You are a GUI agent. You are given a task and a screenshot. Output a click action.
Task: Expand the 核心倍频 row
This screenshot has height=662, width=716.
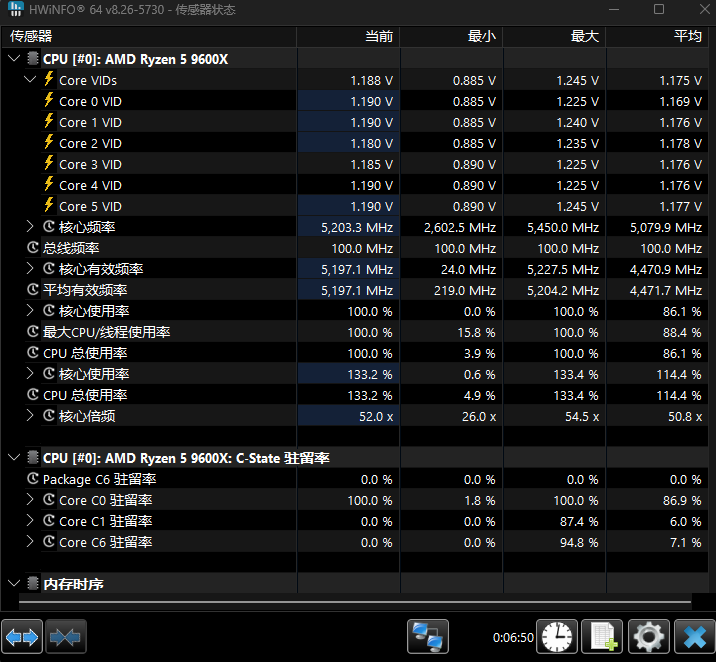[x=30, y=416]
